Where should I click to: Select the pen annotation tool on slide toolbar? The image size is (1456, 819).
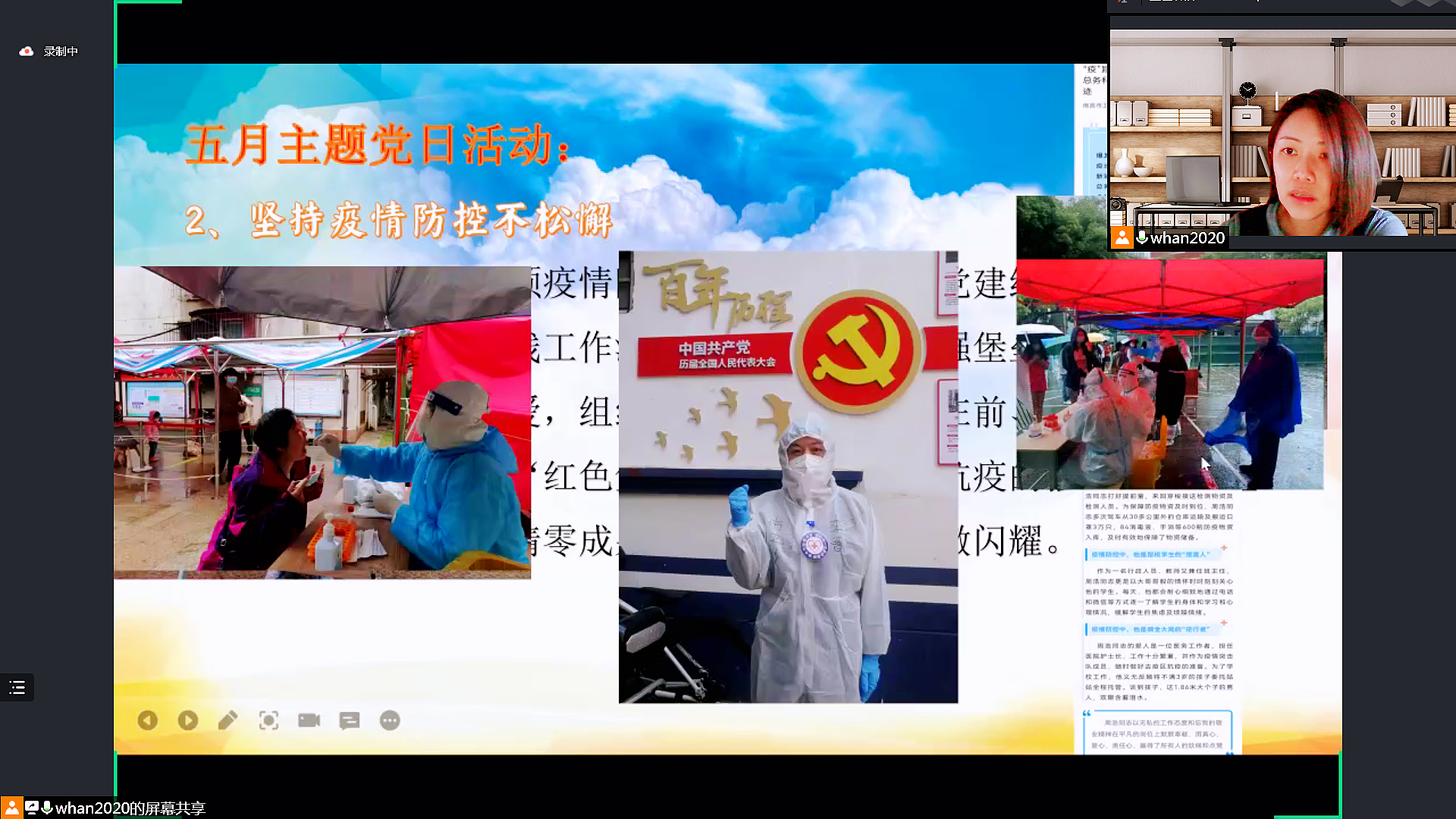pos(227,720)
